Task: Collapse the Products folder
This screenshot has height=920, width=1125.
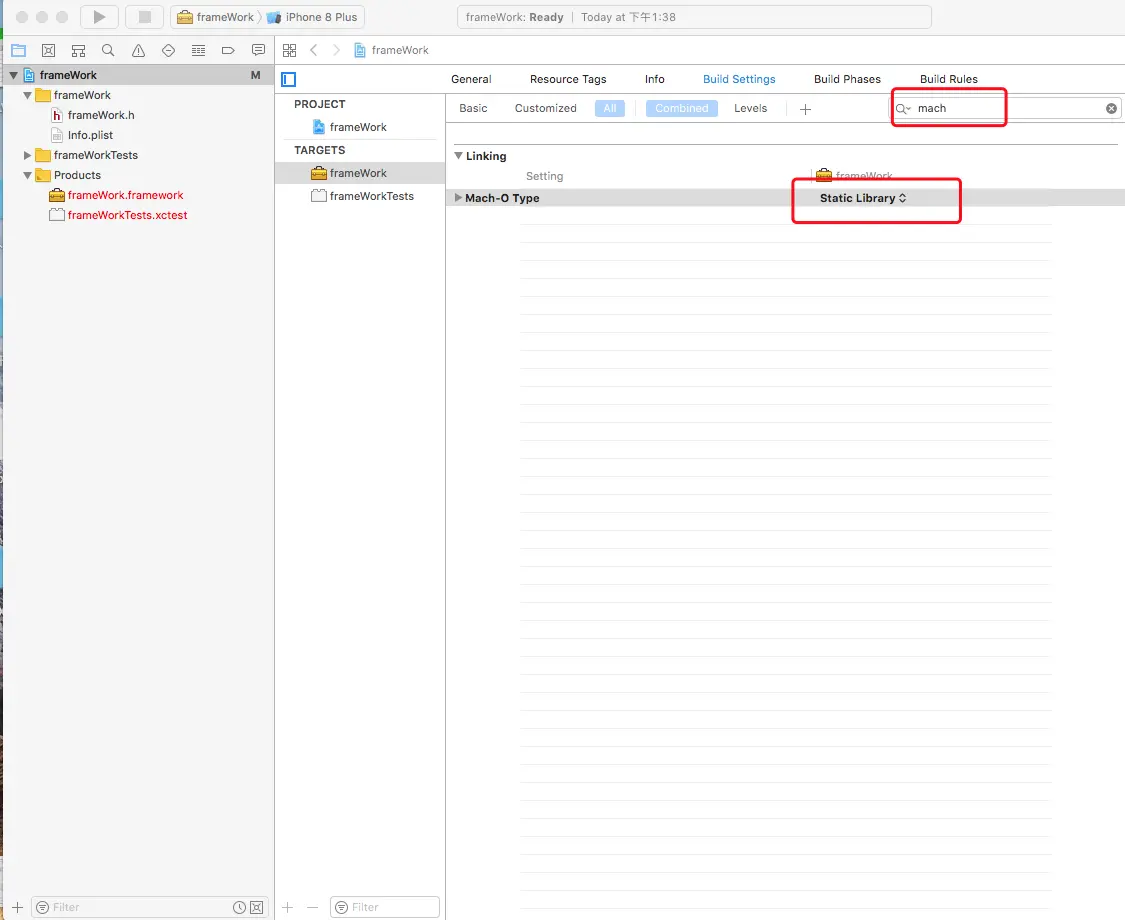Action: [x=27, y=175]
